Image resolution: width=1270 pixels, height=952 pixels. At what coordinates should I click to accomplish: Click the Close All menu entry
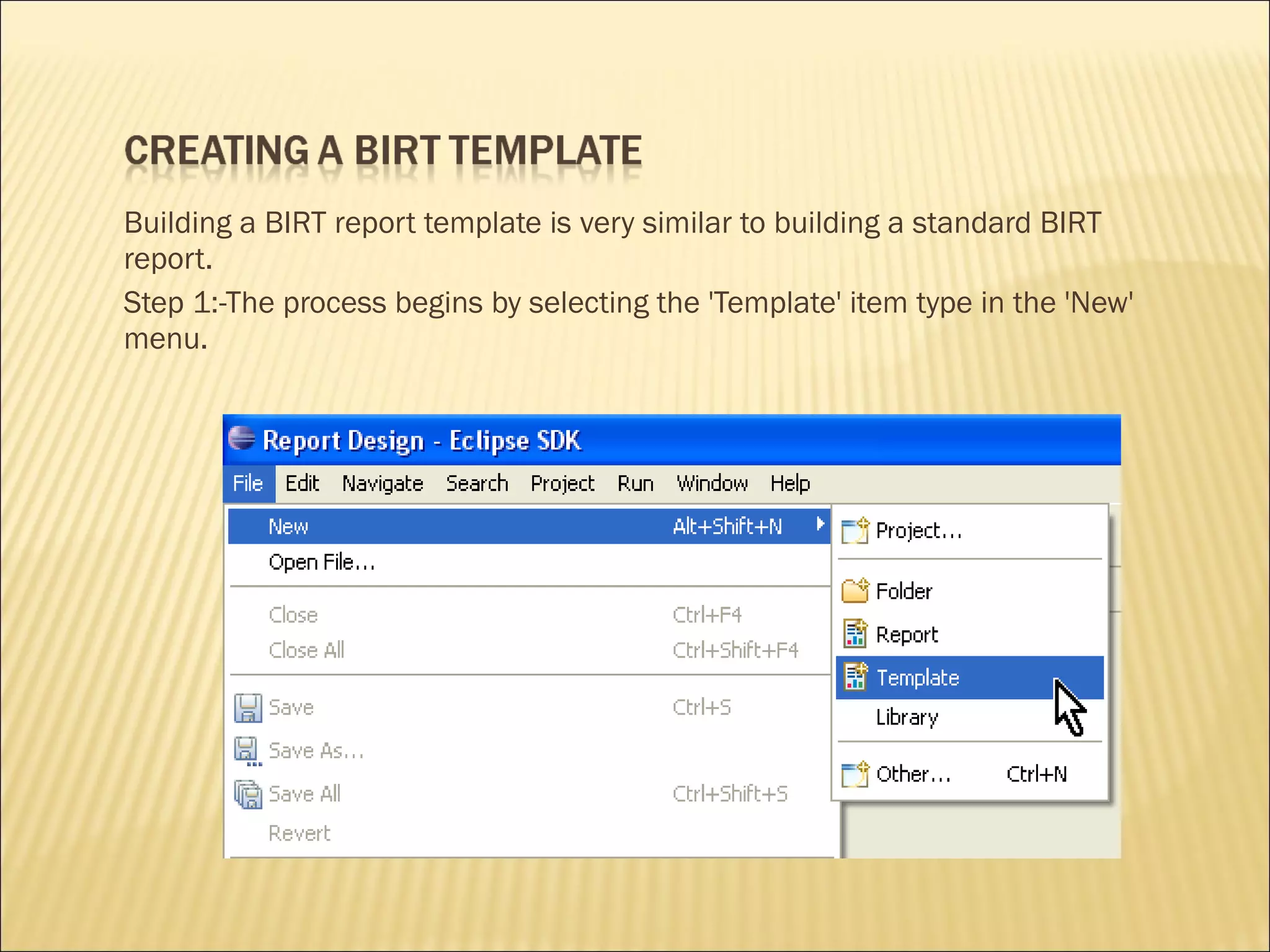point(529,650)
